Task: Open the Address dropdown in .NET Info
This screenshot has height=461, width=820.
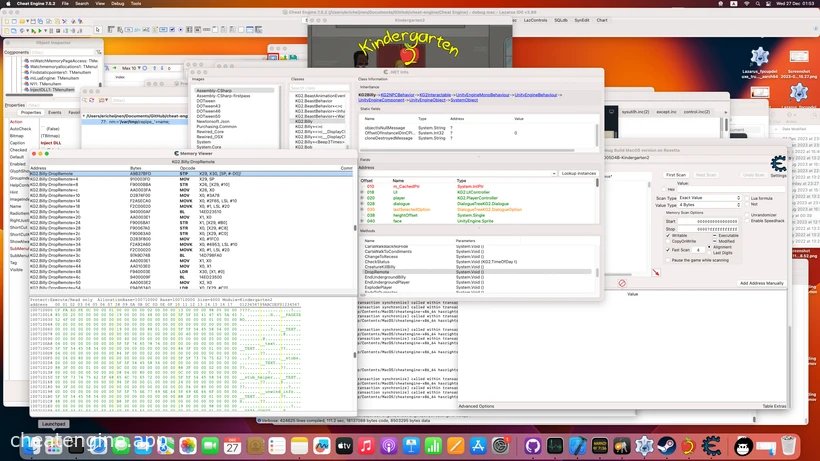Action: pyautogui.click(x=553, y=174)
